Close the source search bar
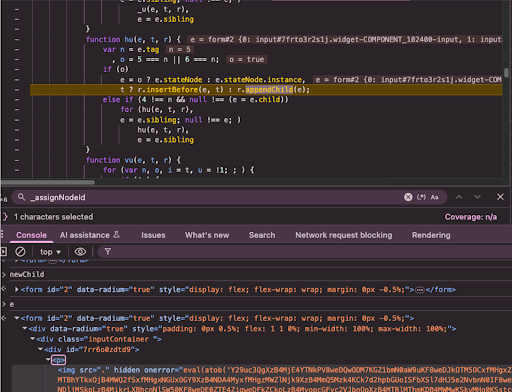This screenshot has width=512, height=392. 500,197
